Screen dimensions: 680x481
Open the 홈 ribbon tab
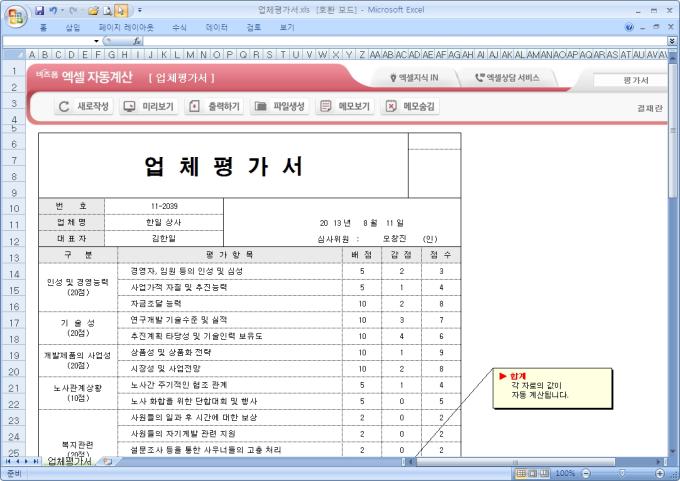[x=43, y=28]
